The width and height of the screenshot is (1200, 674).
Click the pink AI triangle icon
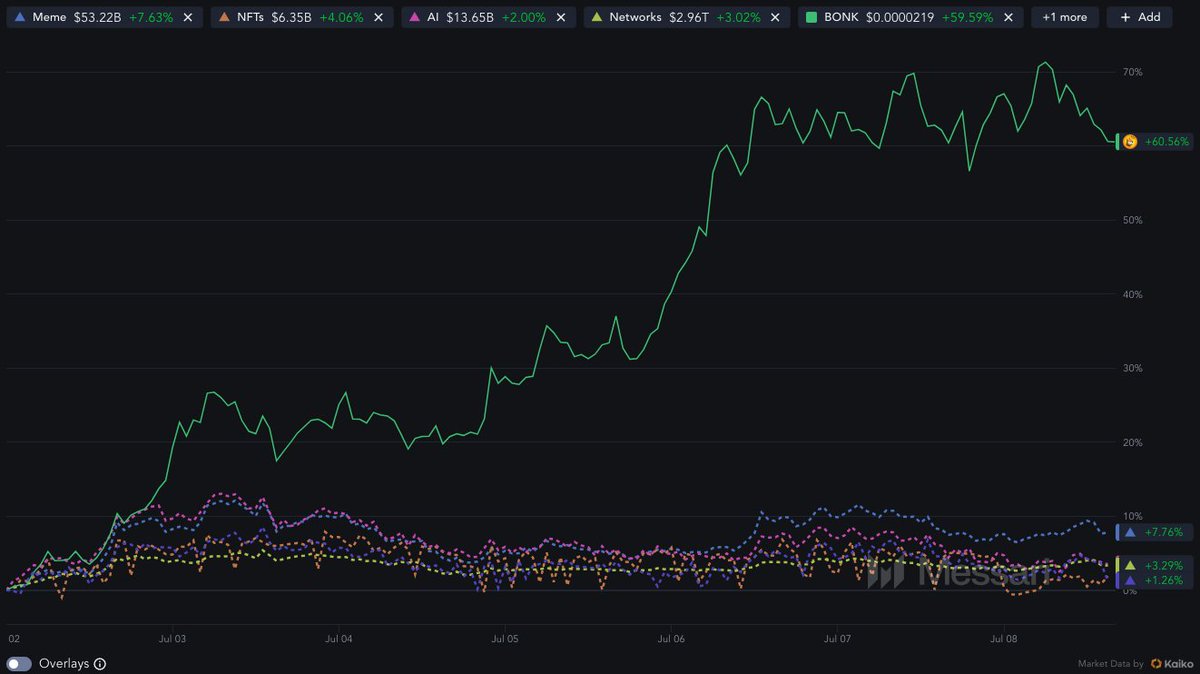click(415, 17)
